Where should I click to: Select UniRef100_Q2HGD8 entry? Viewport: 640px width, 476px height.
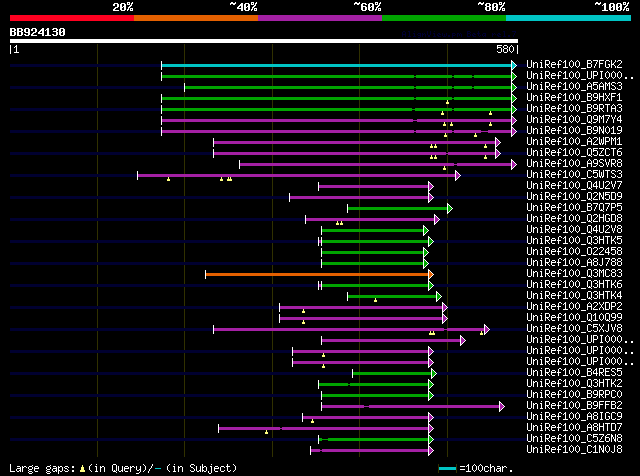574,219
